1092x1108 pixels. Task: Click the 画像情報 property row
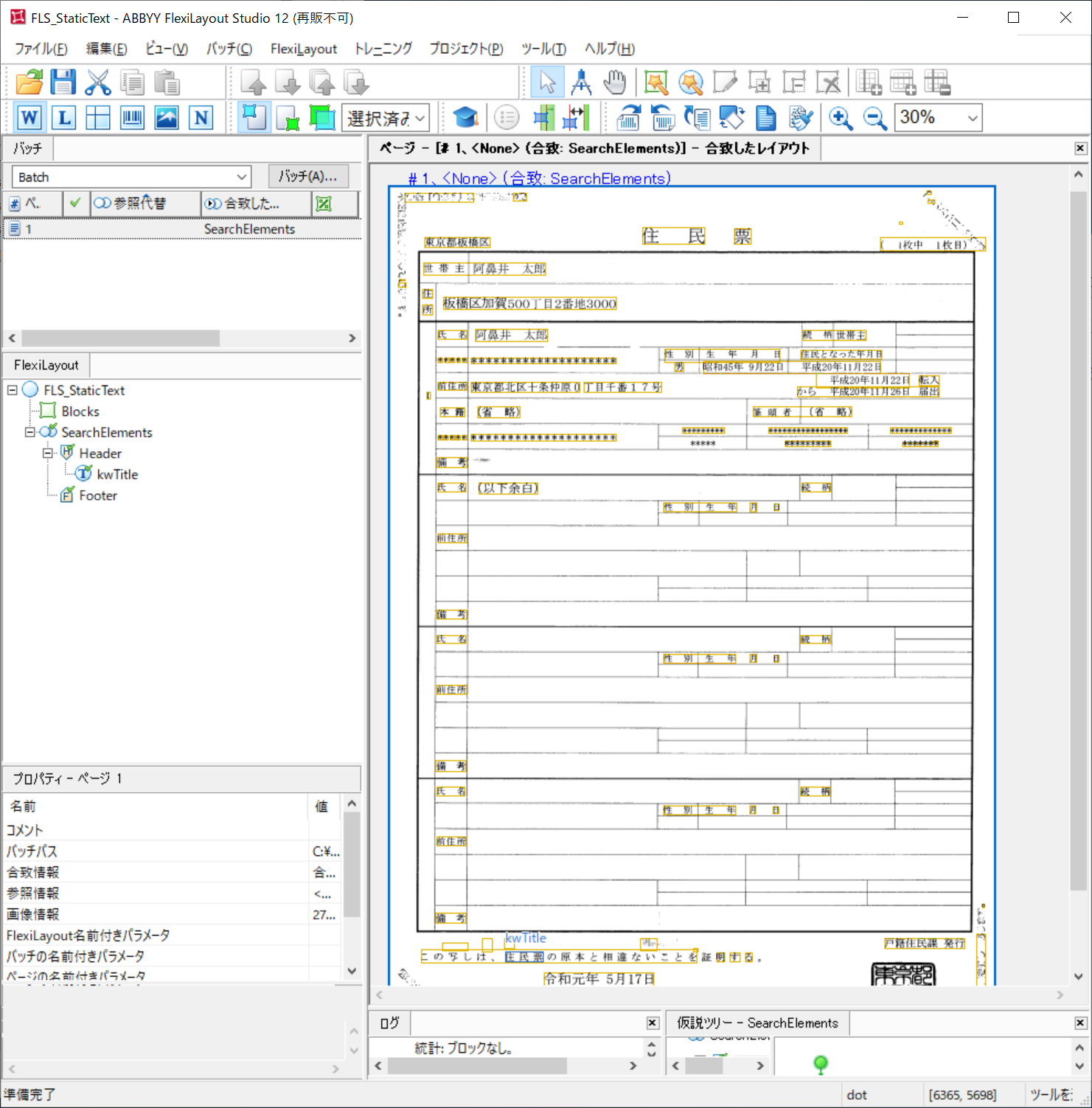click(x=173, y=914)
